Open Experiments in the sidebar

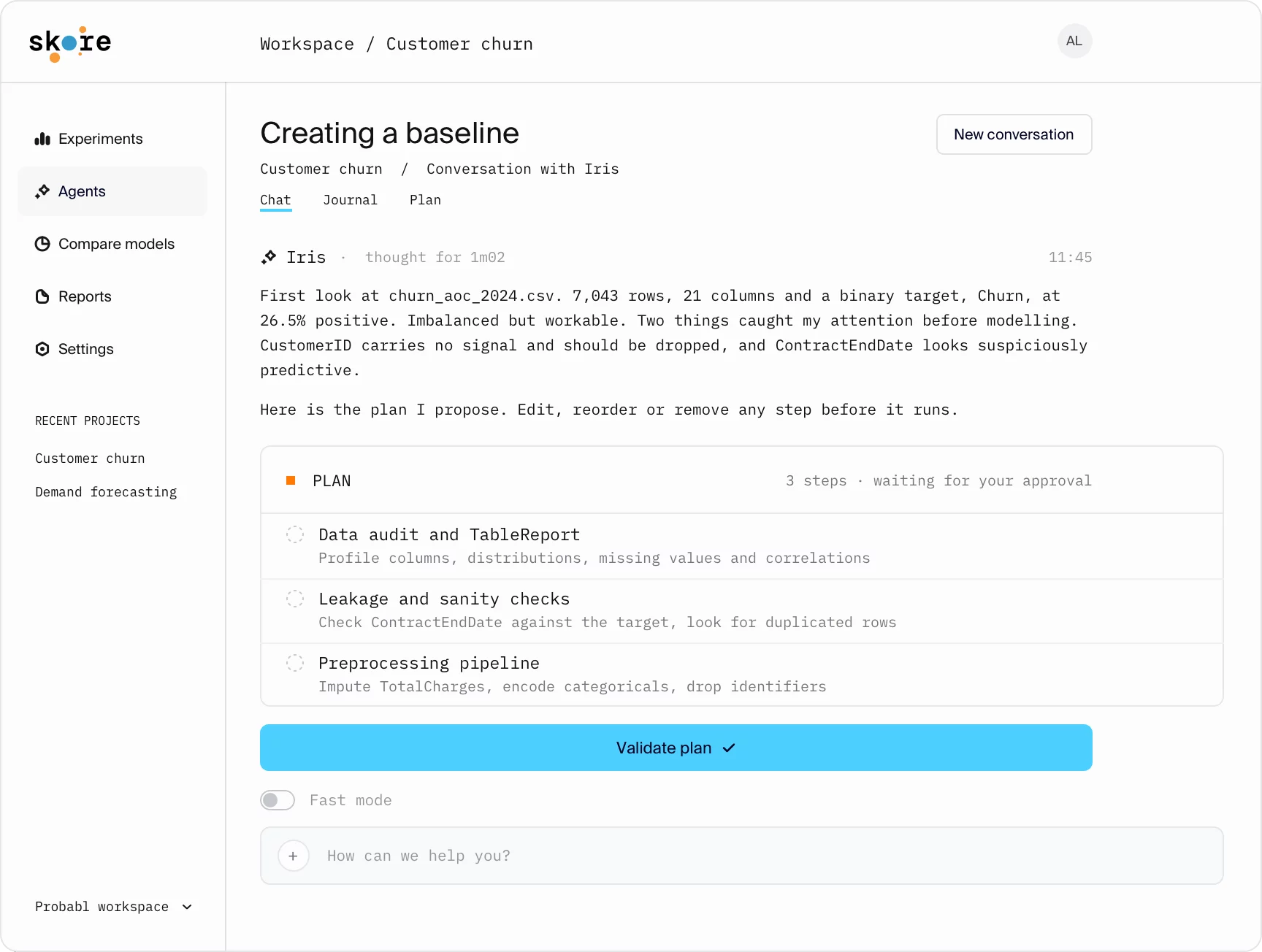coord(112,139)
